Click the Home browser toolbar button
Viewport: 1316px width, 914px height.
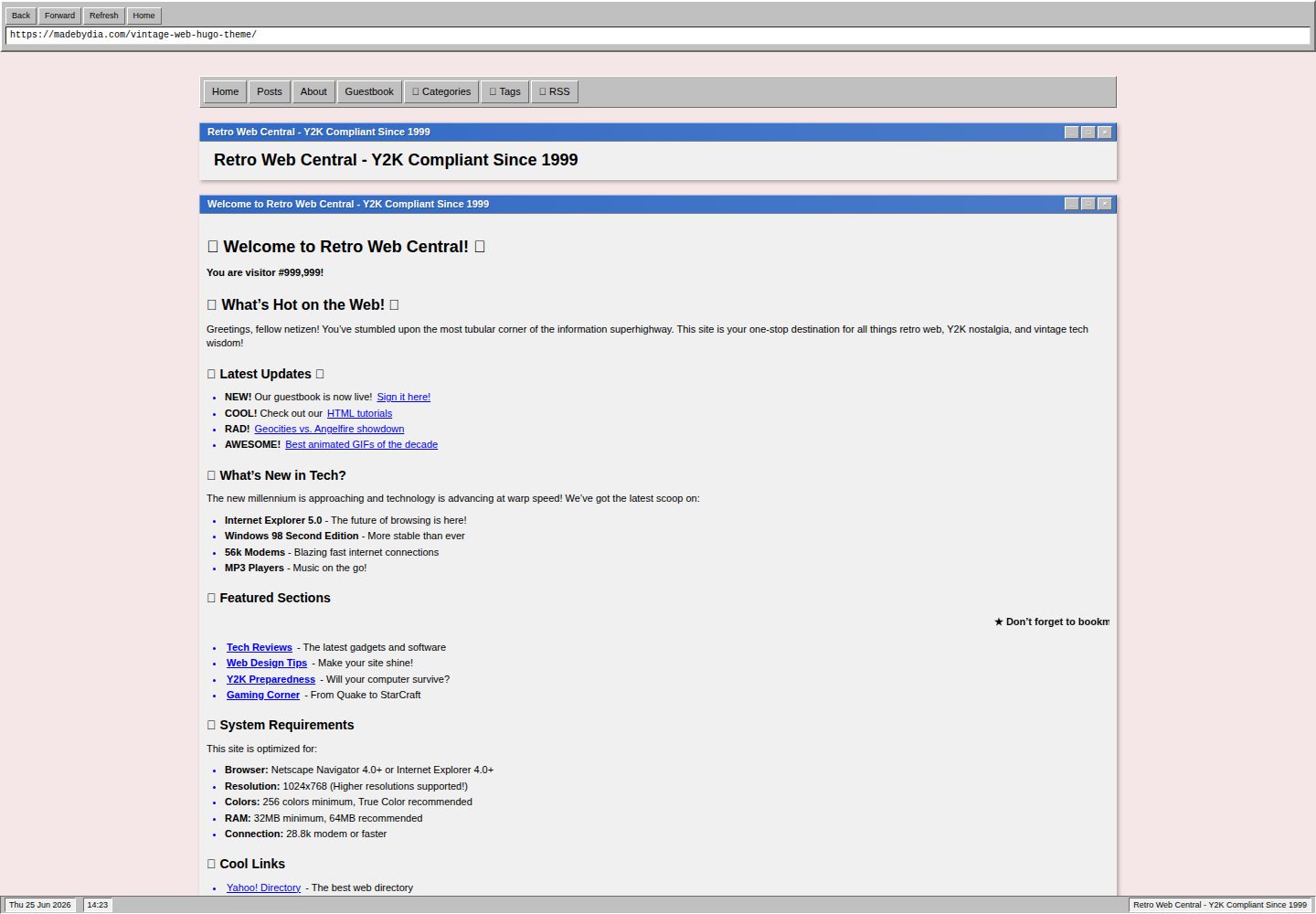[143, 16]
